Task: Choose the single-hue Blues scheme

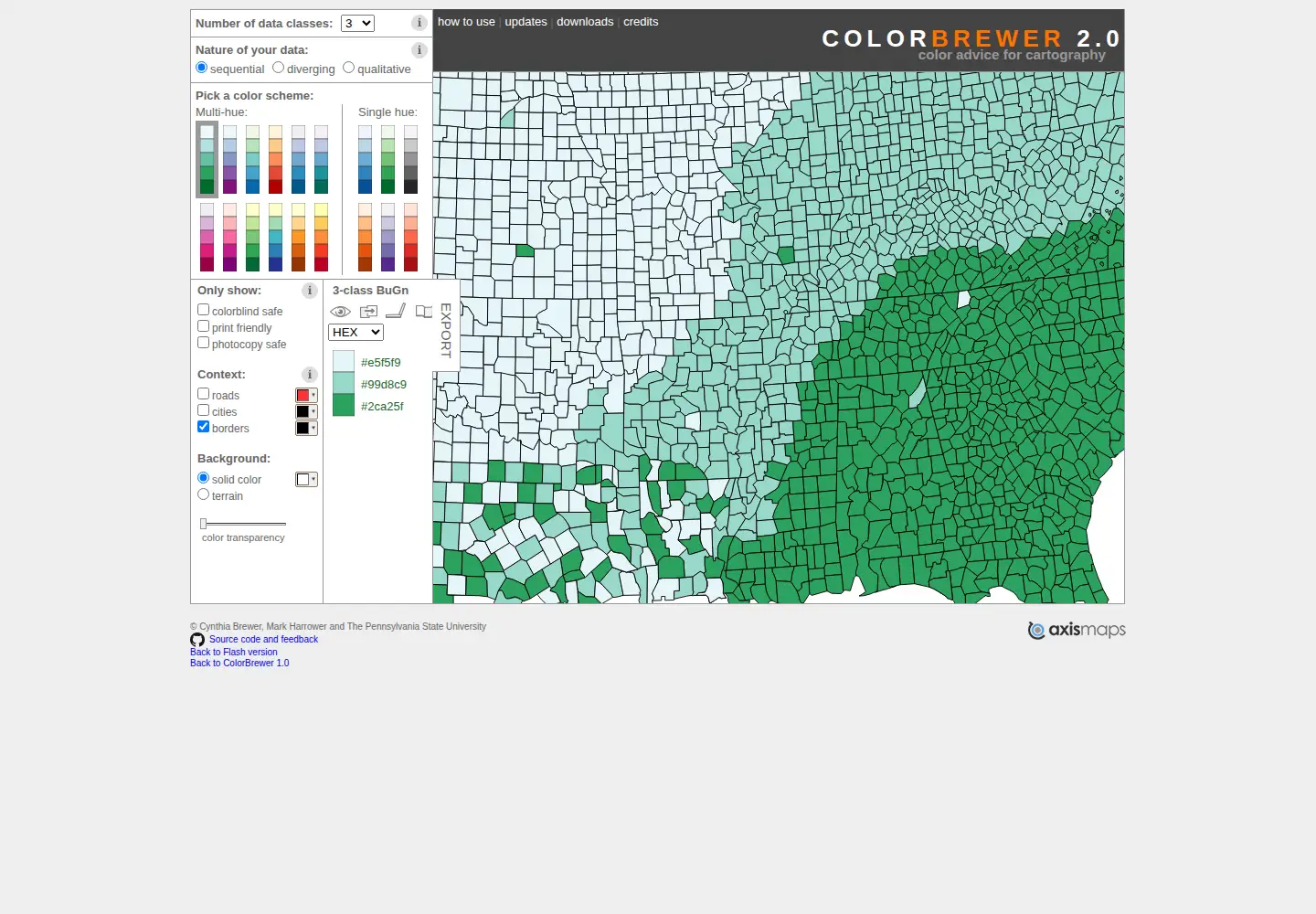Action: click(366, 159)
